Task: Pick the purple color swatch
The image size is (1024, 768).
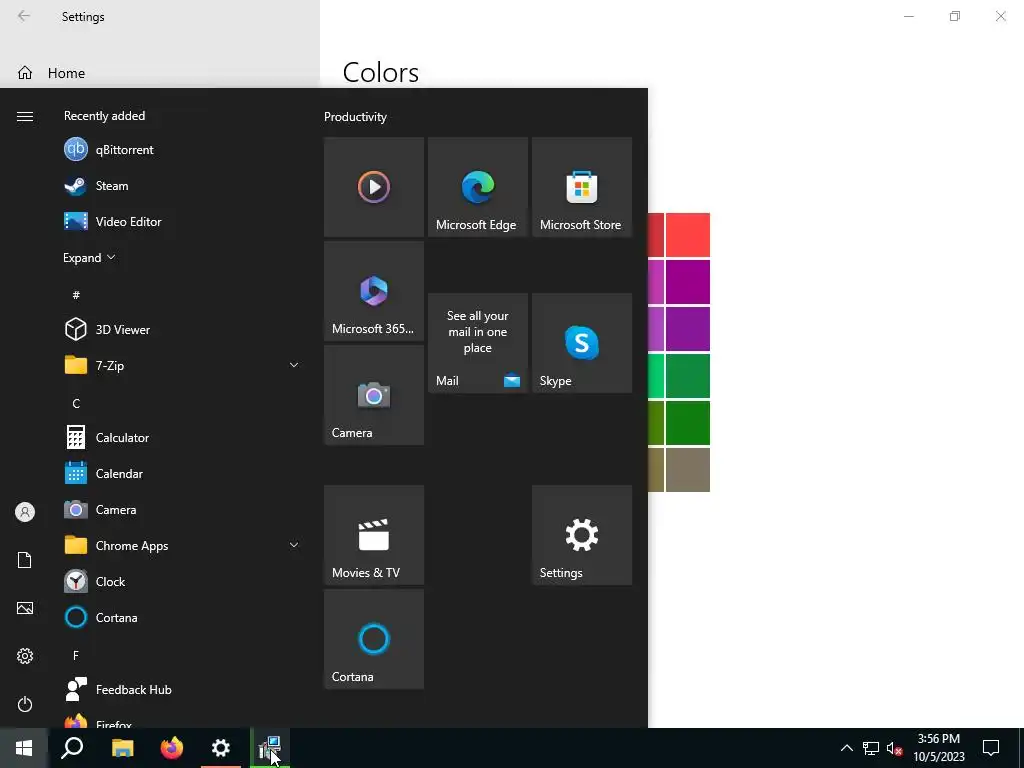Action: click(x=688, y=329)
